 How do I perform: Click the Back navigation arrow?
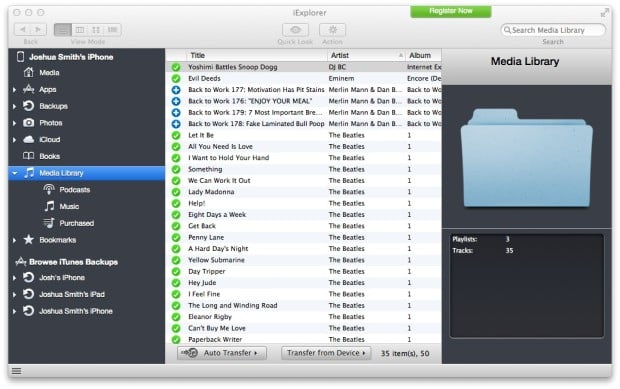pyautogui.click(x=23, y=29)
